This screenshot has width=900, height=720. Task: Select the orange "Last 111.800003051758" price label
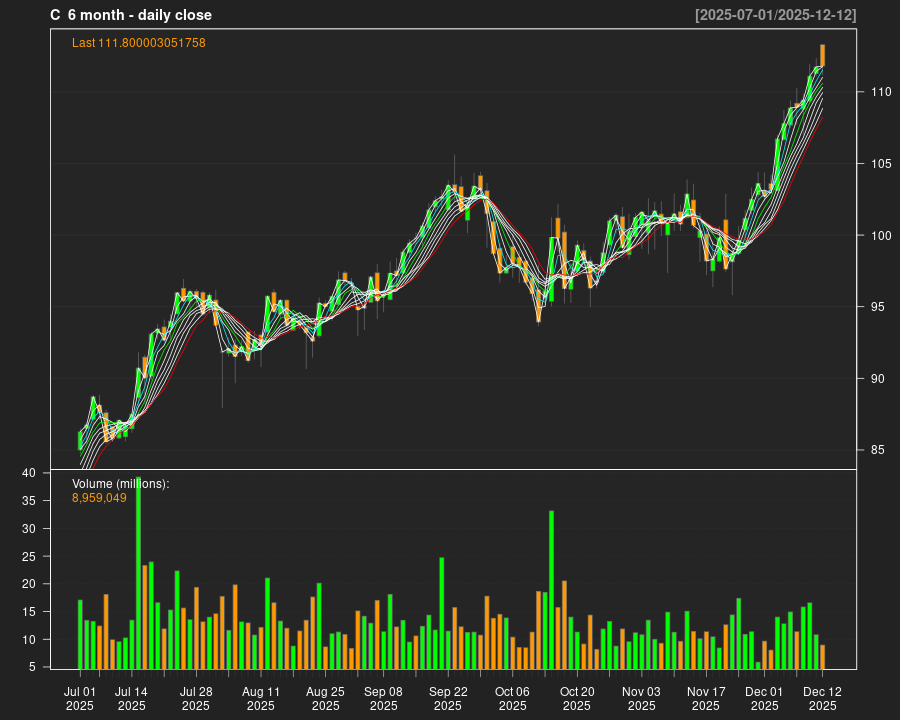click(x=138, y=43)
